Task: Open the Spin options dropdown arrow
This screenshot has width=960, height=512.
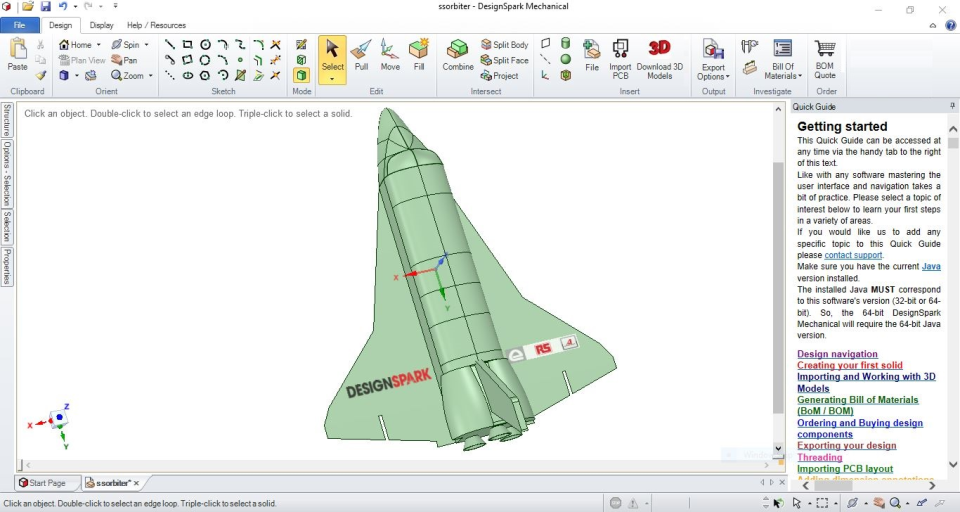Action: (x=146, y=45)
